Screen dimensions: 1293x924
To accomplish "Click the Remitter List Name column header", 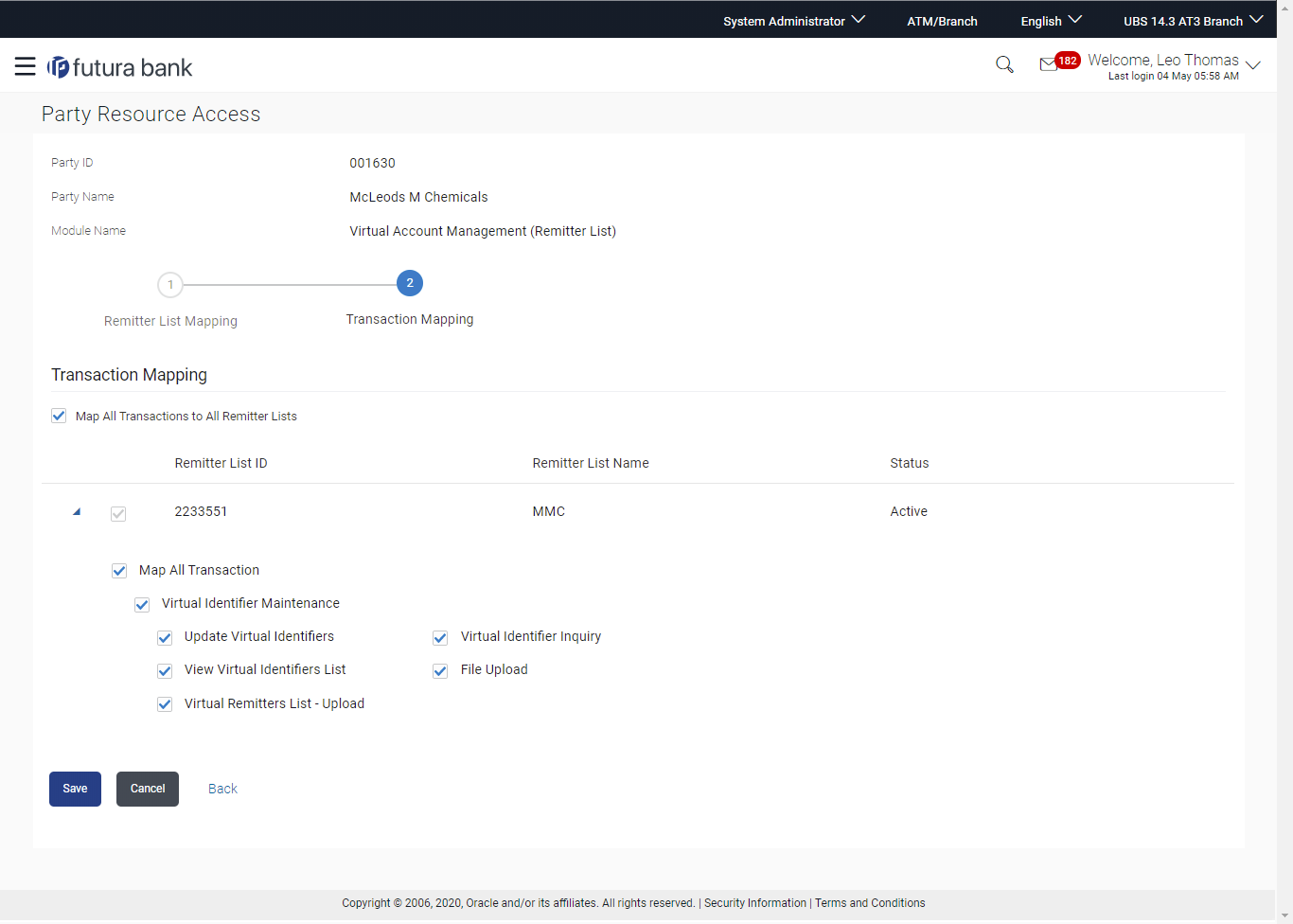I will click(x=591, y=463).
